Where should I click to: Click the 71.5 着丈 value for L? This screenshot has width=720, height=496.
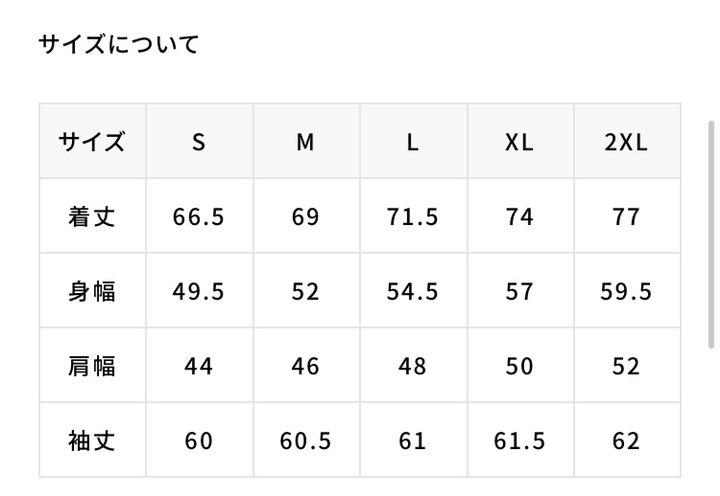click(x=412, y=217)
